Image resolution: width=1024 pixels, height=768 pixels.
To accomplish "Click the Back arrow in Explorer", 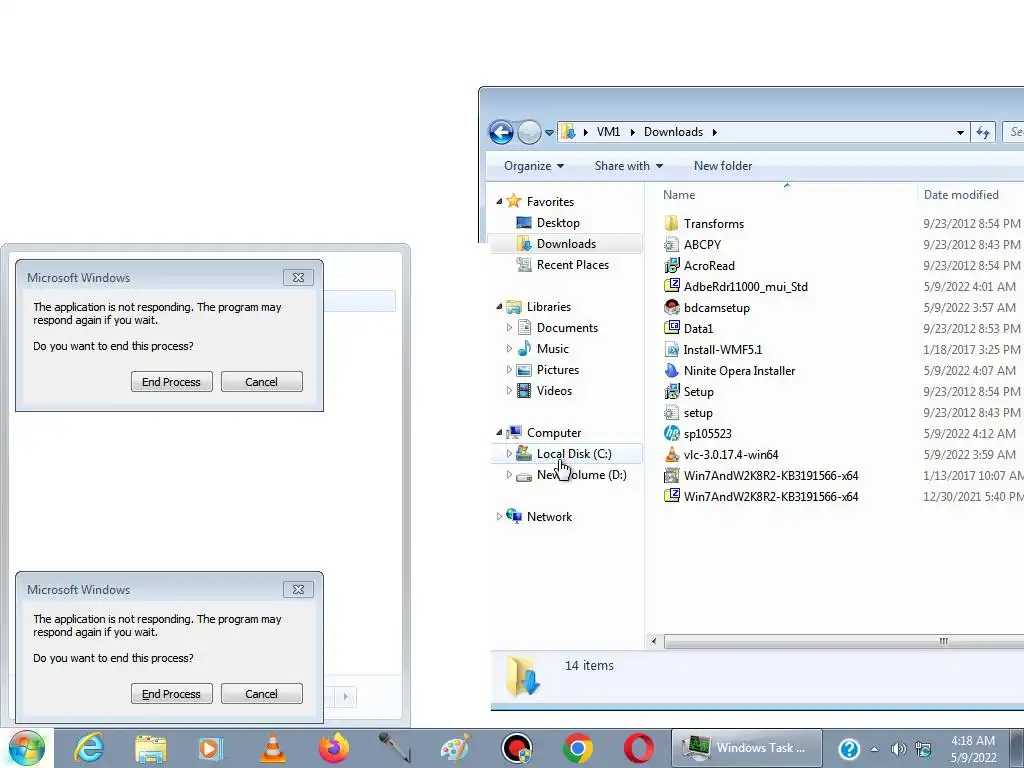I will (502, 133).
